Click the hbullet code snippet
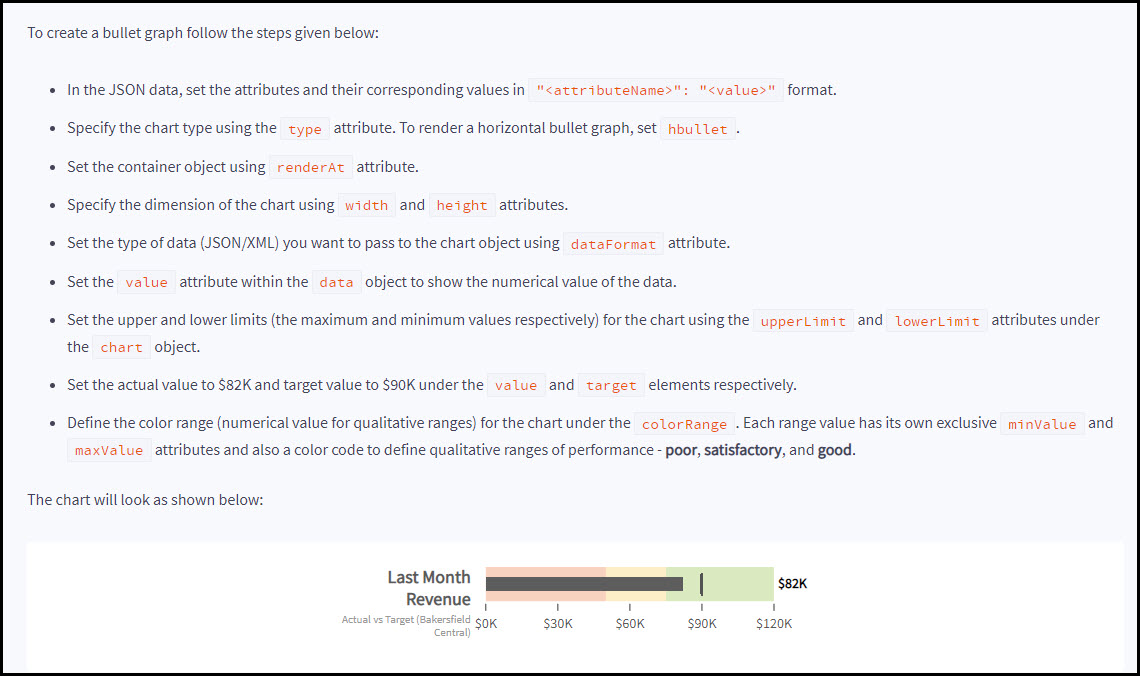 tap(698, 129)
